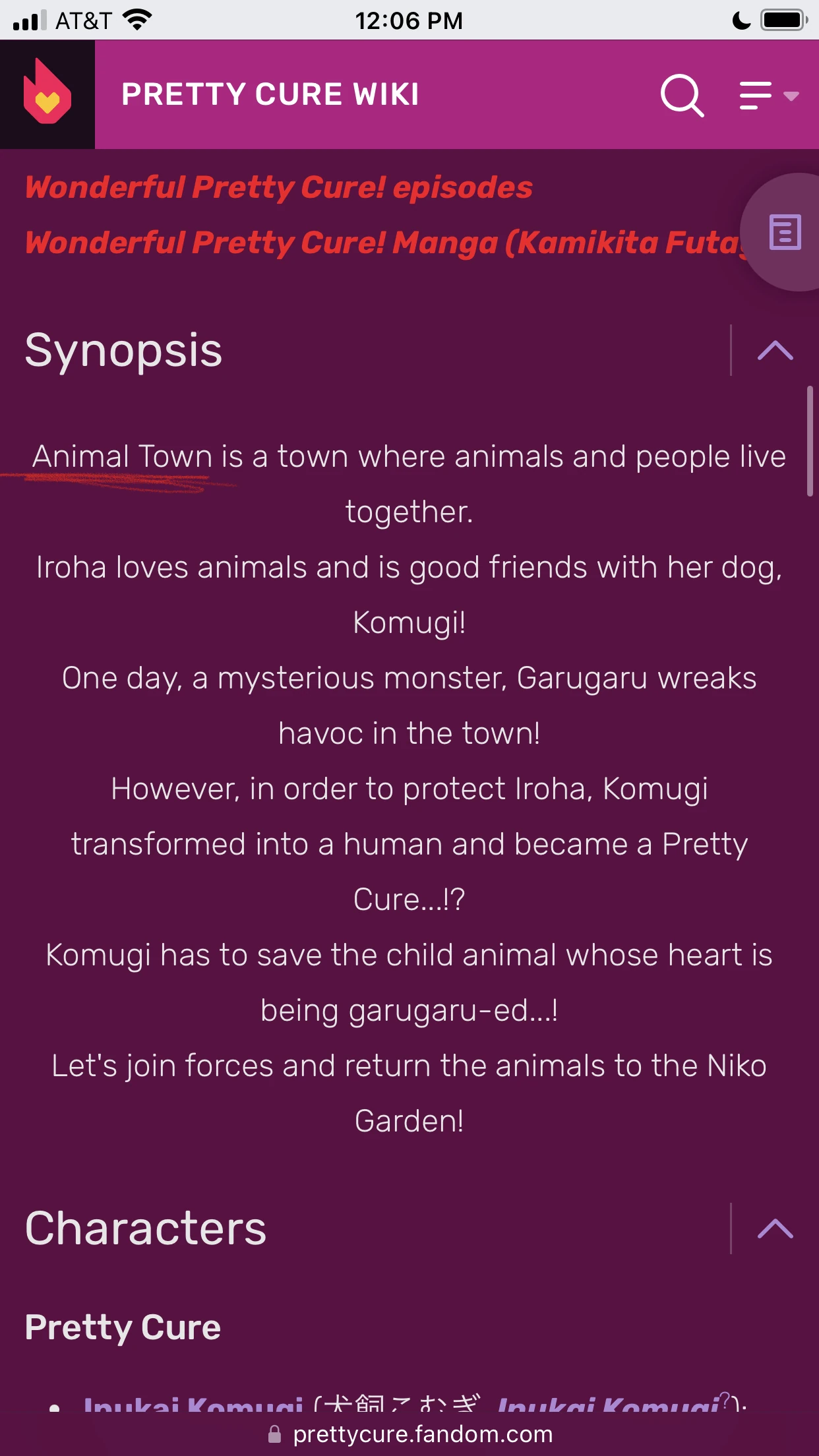Expand the small menu dropdown arrow
This screenshot has width=819, height=1456.
[791, 96]
